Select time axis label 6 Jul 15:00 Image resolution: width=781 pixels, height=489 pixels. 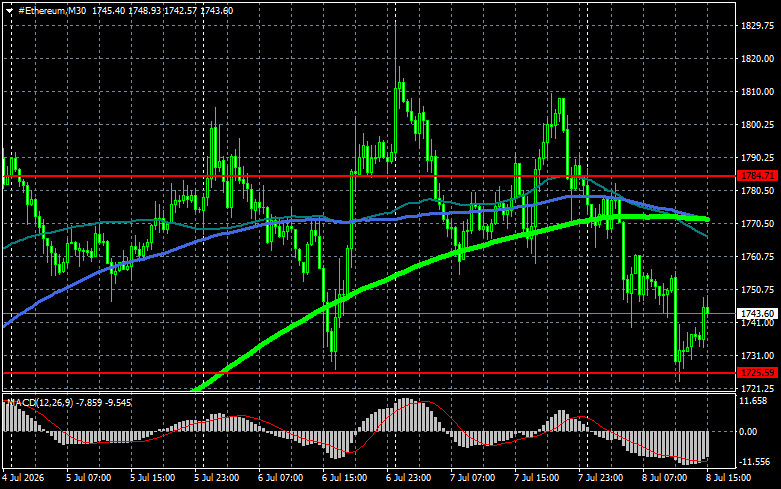pos(345,478)
